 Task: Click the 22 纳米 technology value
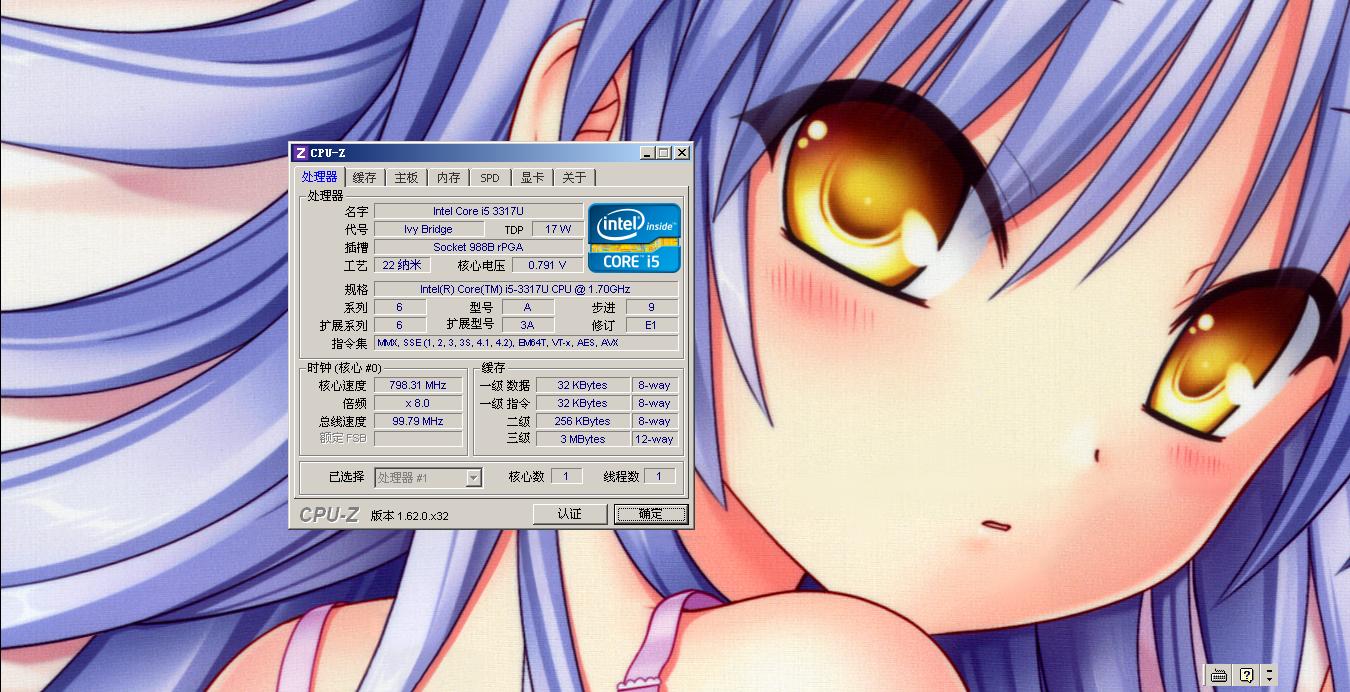tap(402, 265)
